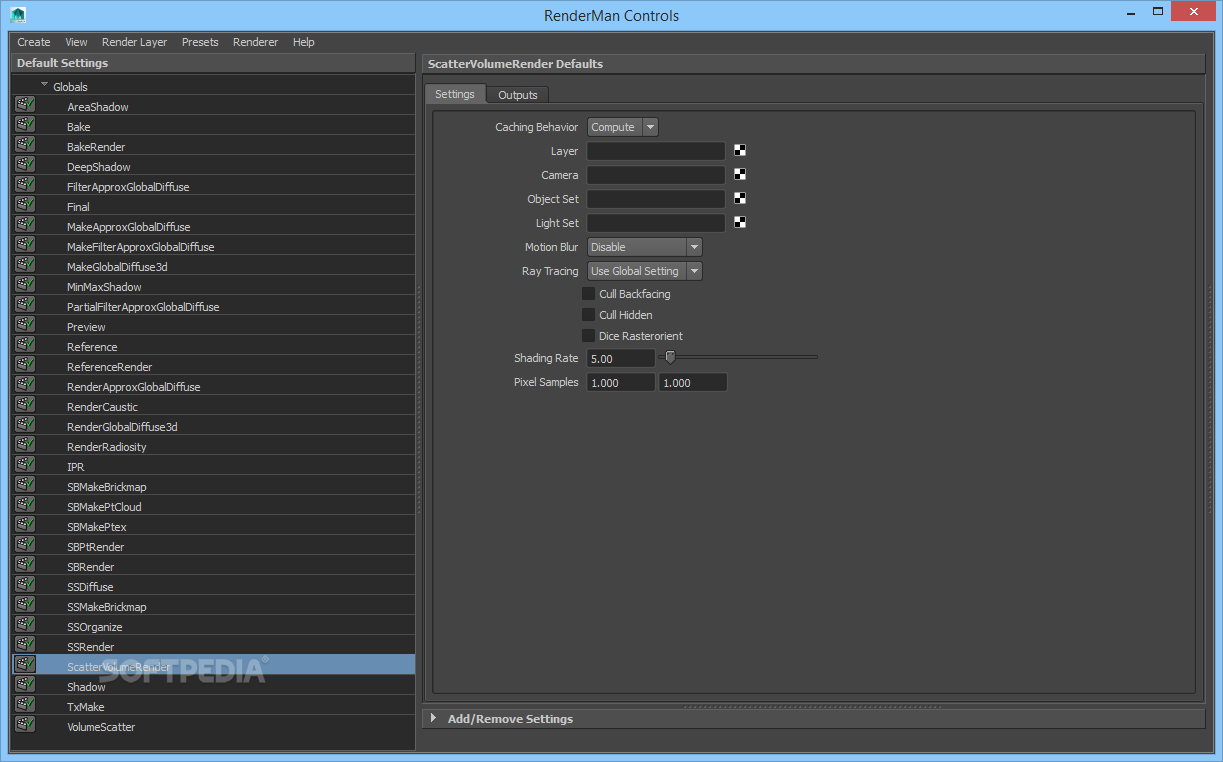Click the icon beside SBRender
This screenshot has width=1223, height=762.
tap(25, 564)
